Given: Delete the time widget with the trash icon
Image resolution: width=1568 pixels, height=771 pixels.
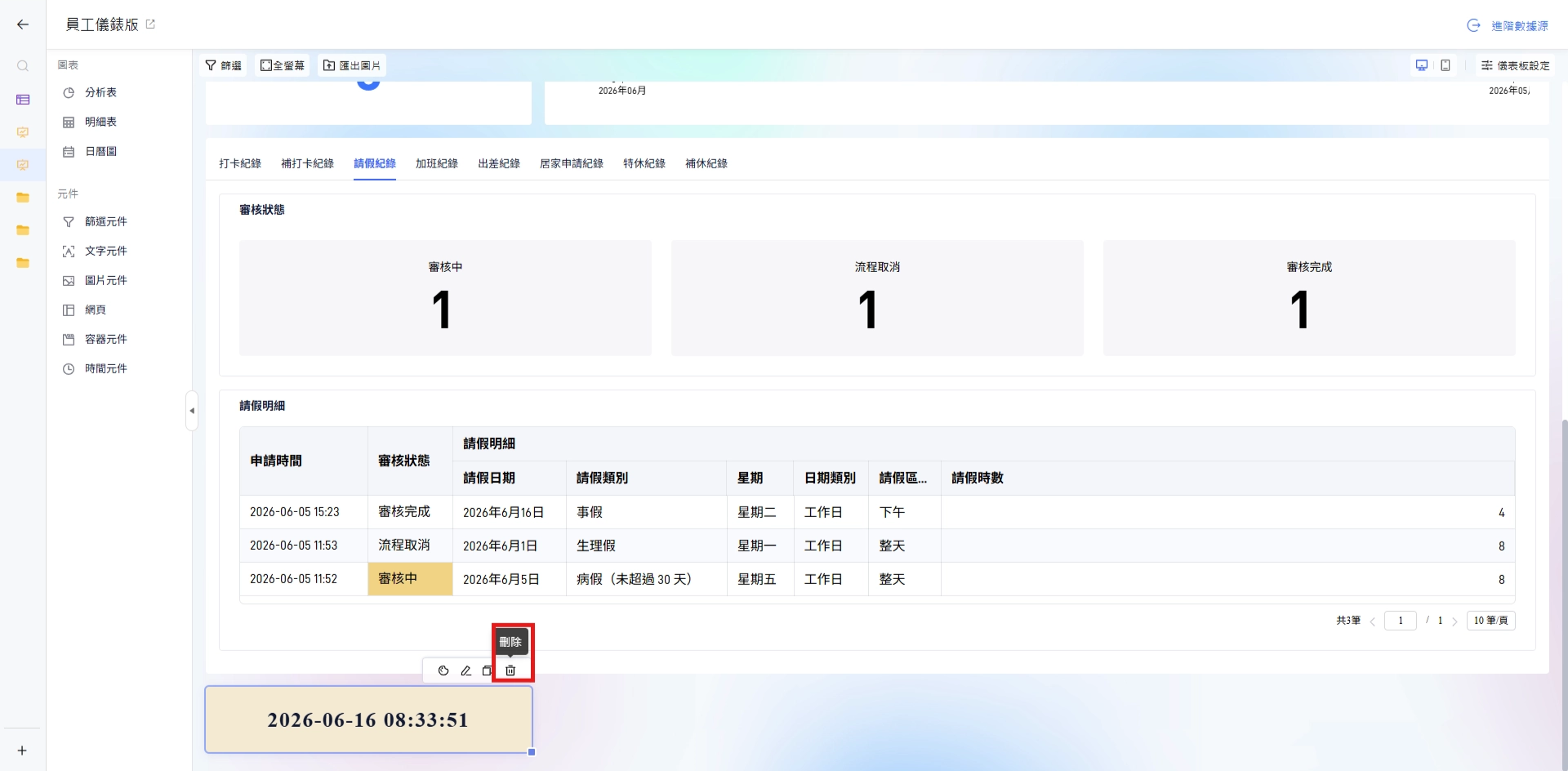Looking at the screenshot, I should [x=510, y=671].
